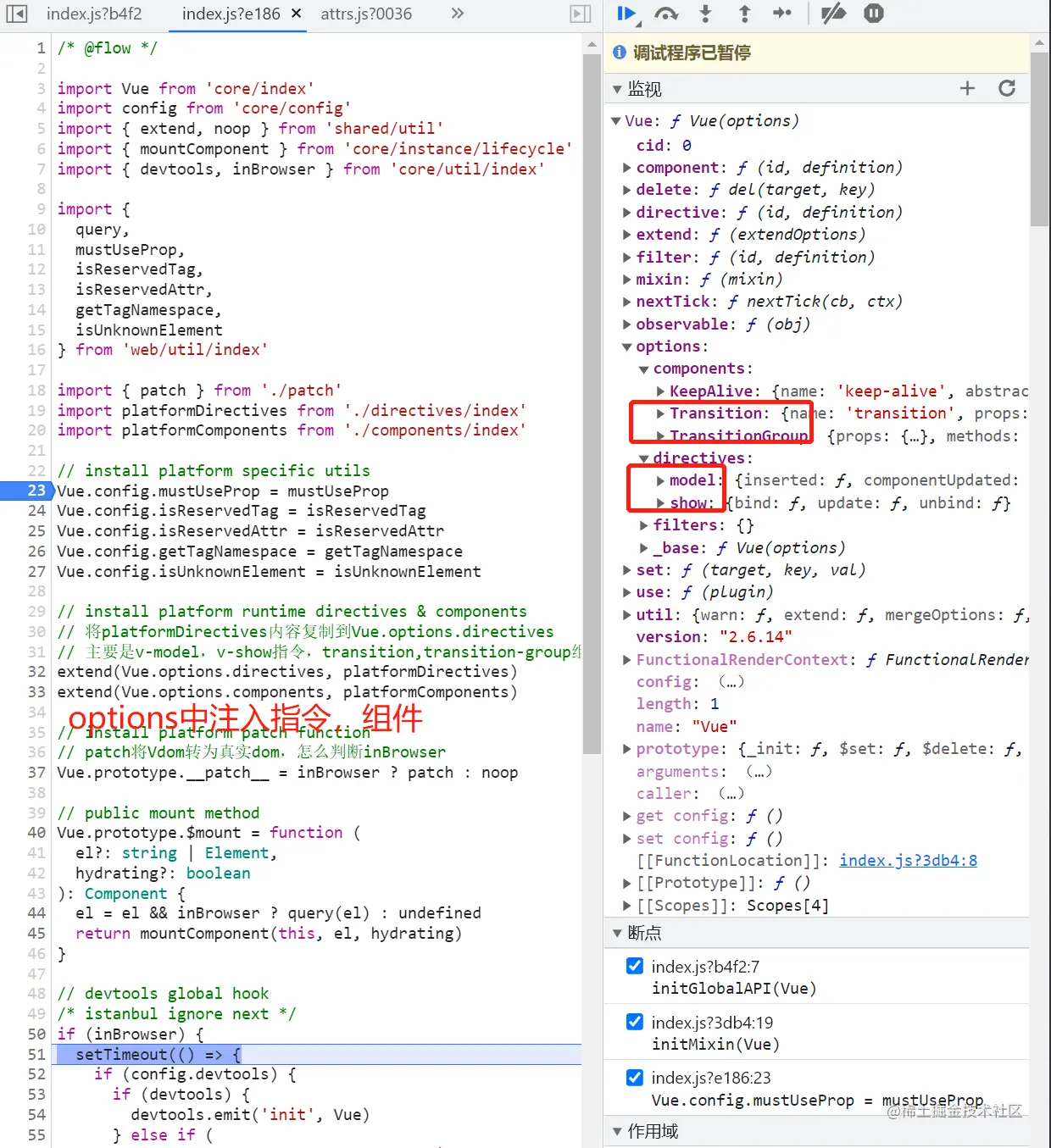Refresh watch expressions
The height and width of the screenshot is (1148, 1051).
click(x=1007, y=88)
